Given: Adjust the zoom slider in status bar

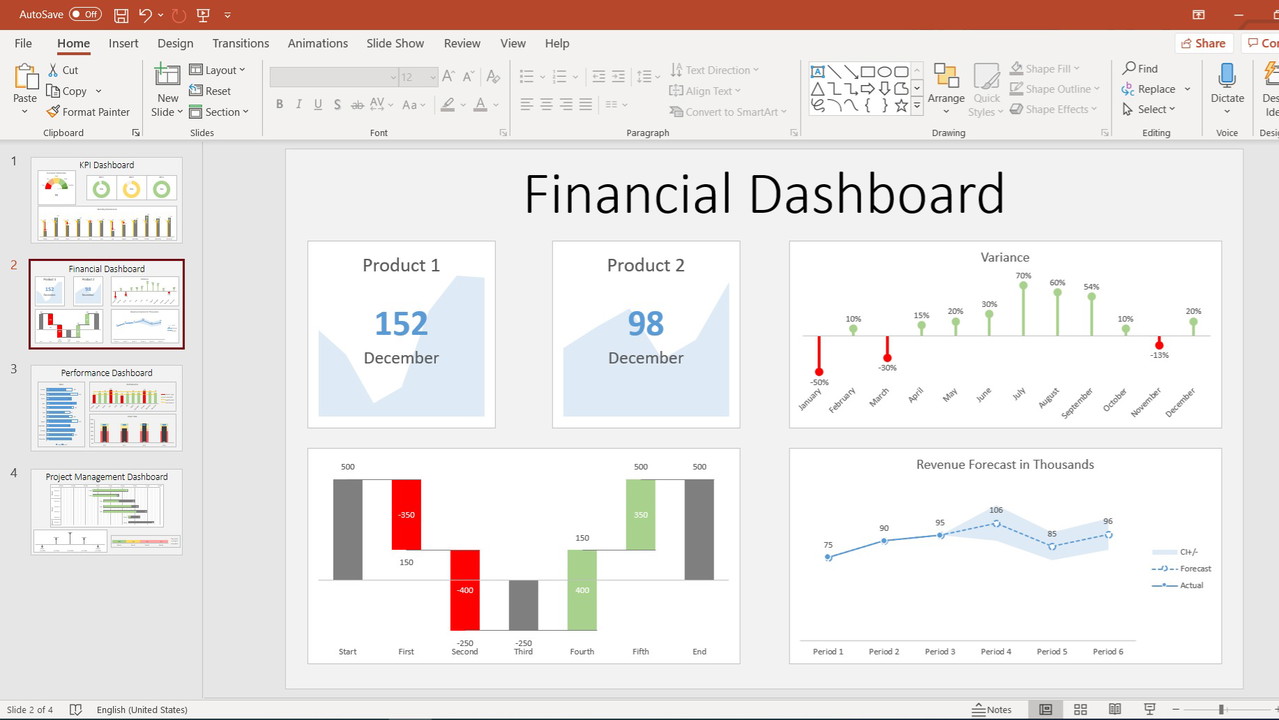Looking at the screenshot, I should coord(1220,710).
